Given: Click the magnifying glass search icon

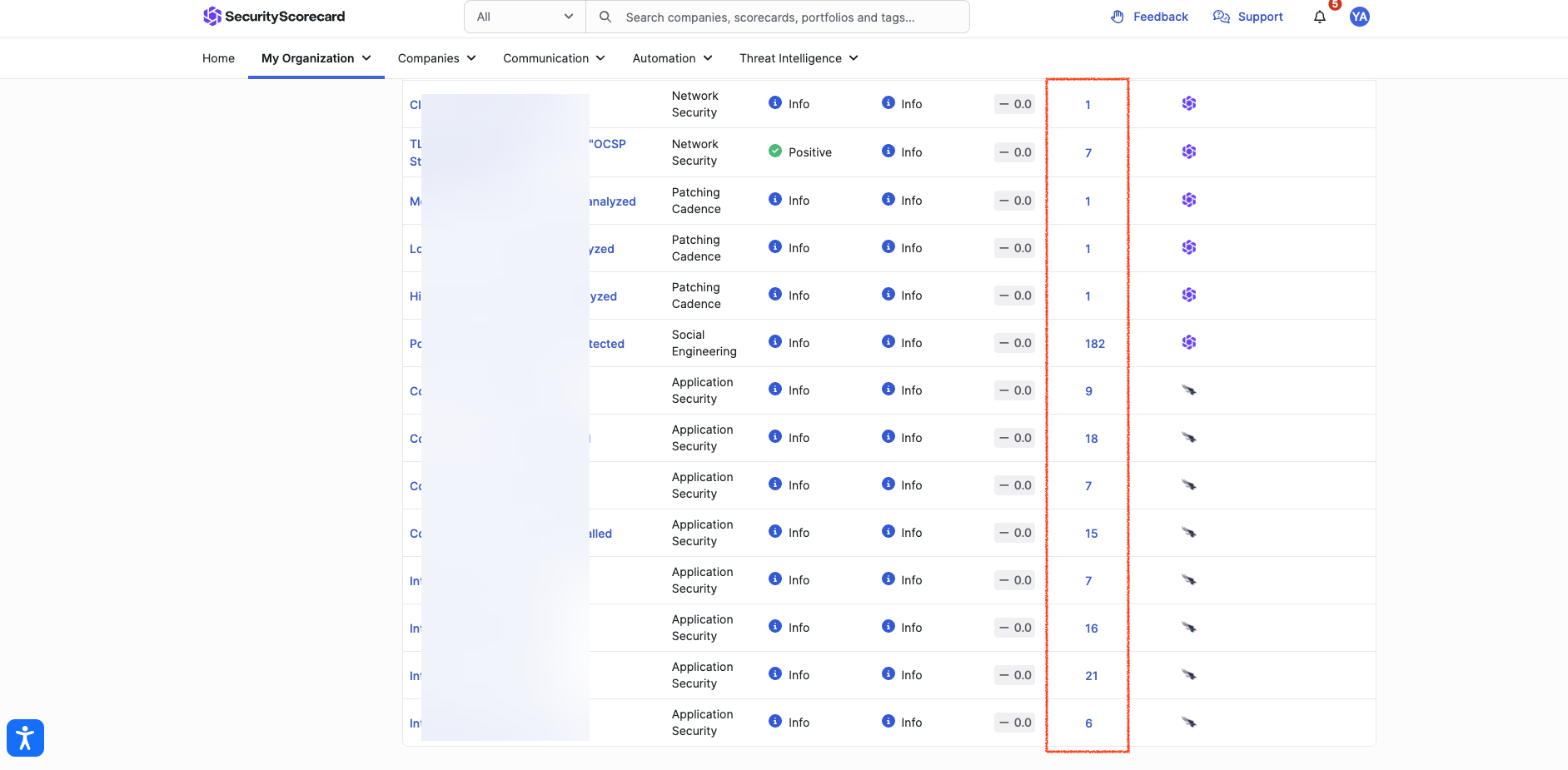Looking at the screenshot, I should 605,17.
